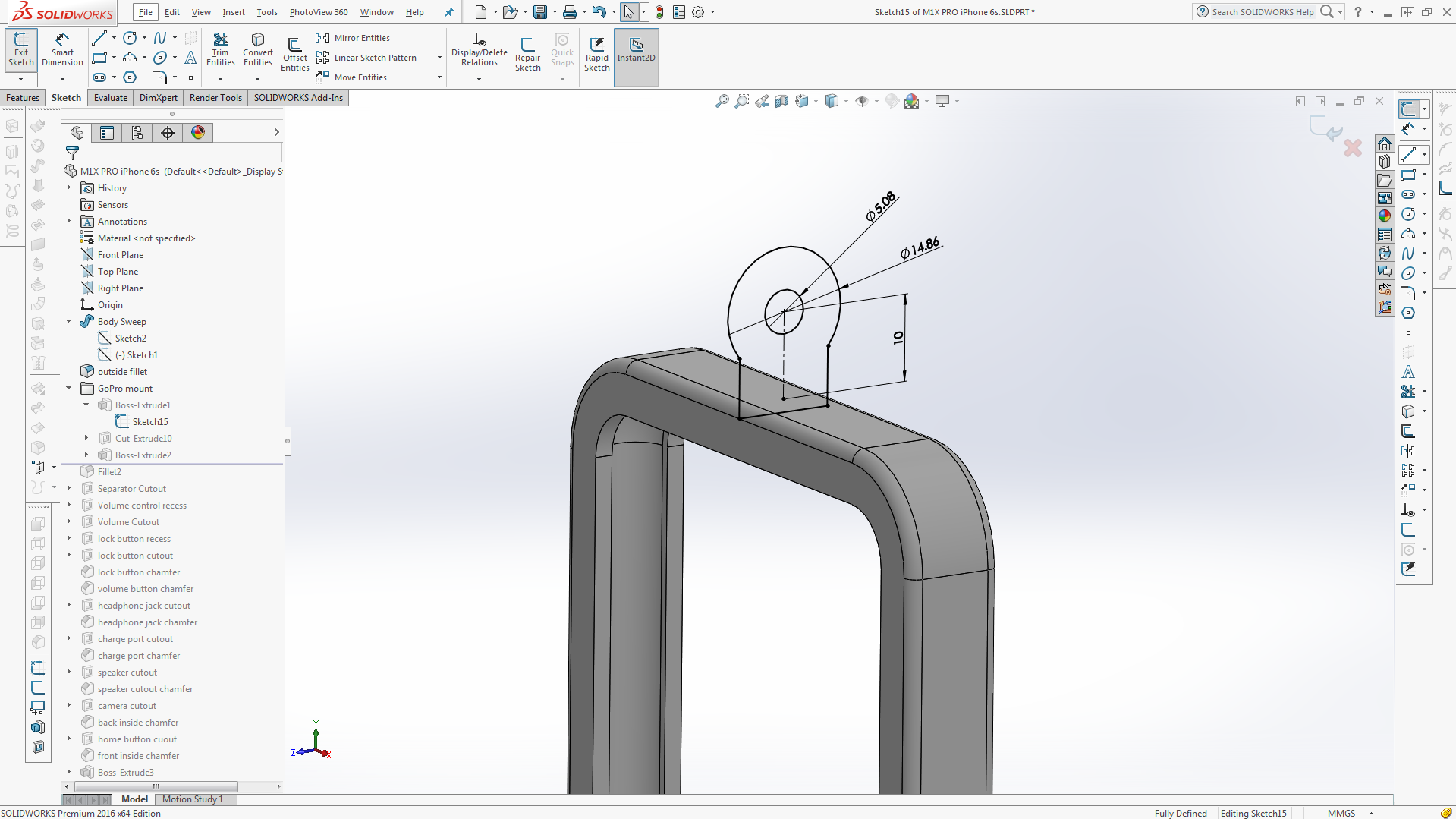Open the DisplayManager color ball tab
1456x819 pixels.
coord(198,133)
